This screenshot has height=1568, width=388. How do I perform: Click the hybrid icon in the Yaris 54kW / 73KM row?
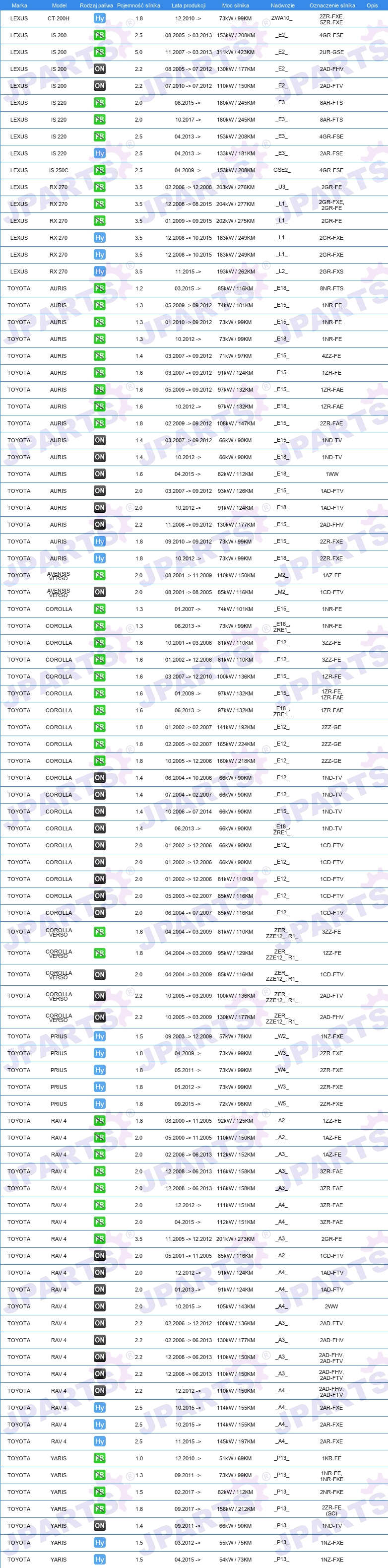(x=100, y=1560)
